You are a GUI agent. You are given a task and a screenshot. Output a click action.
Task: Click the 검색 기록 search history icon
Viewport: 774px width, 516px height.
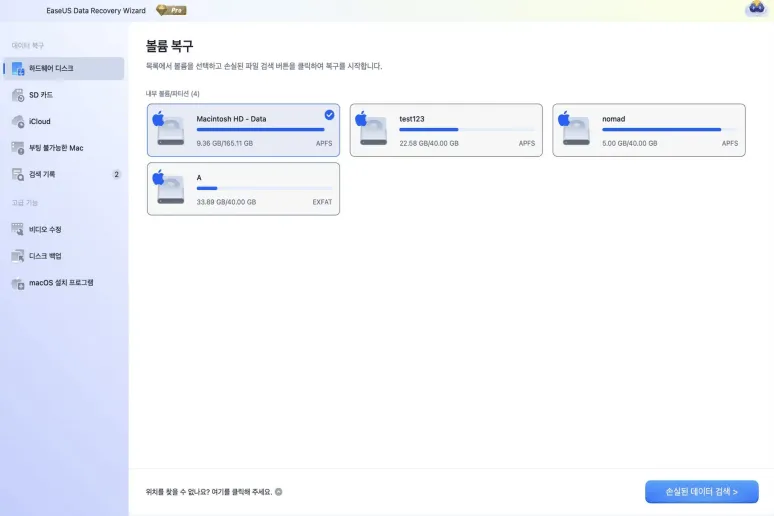click(17, 174)
